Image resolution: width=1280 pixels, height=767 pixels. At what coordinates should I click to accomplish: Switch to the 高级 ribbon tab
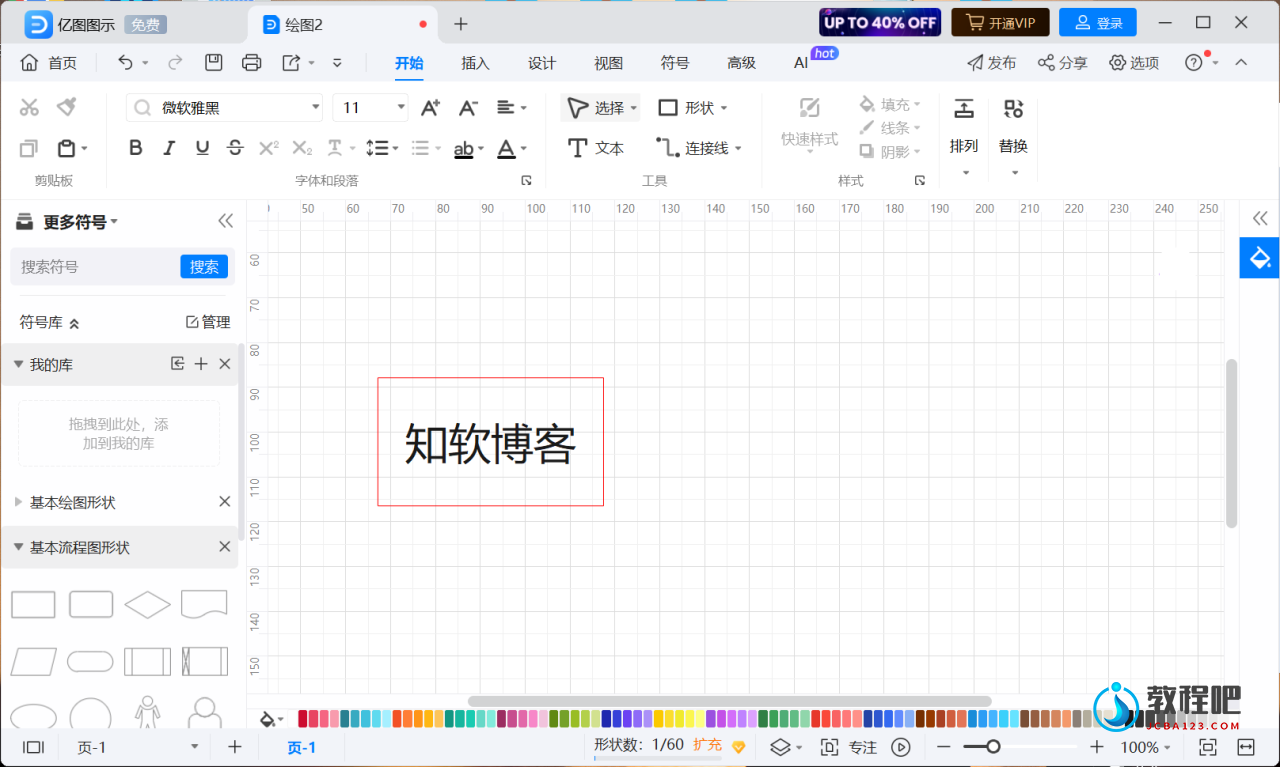pos(741,63)
